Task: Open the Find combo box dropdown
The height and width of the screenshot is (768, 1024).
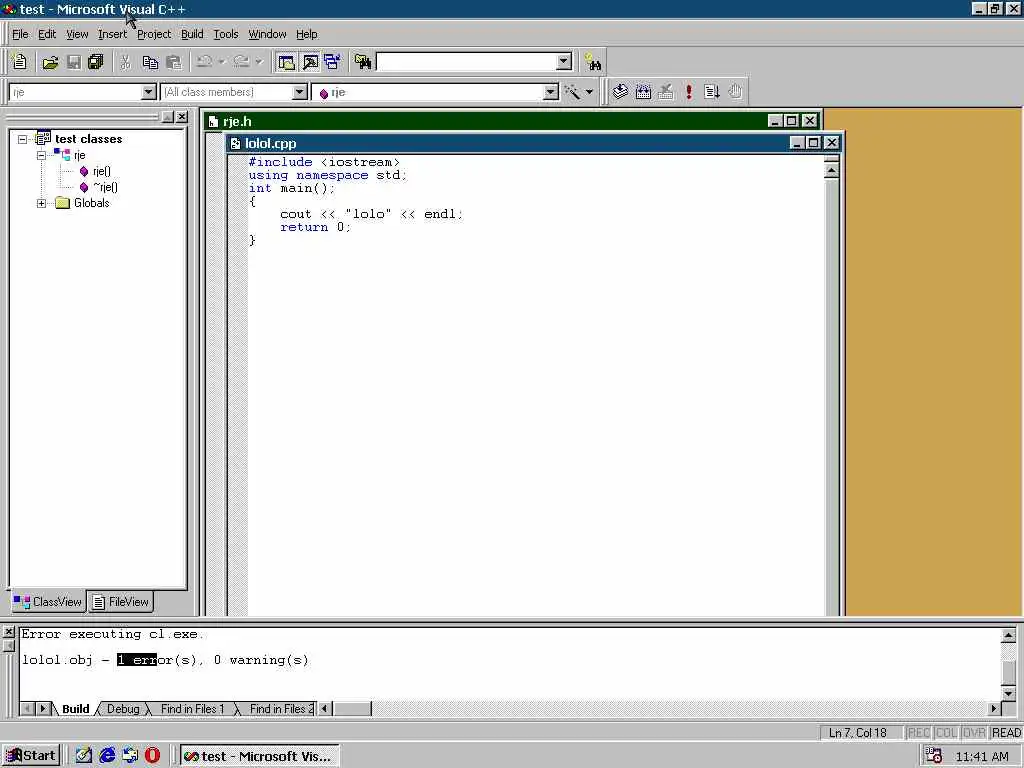Action: [x=564, y=62]
